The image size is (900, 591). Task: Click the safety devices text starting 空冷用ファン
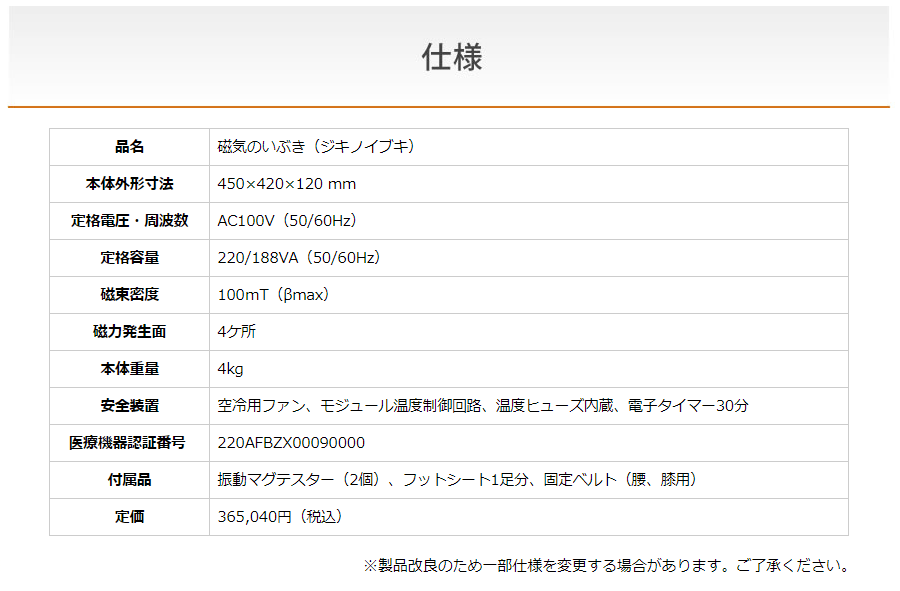tap(483, 406)
